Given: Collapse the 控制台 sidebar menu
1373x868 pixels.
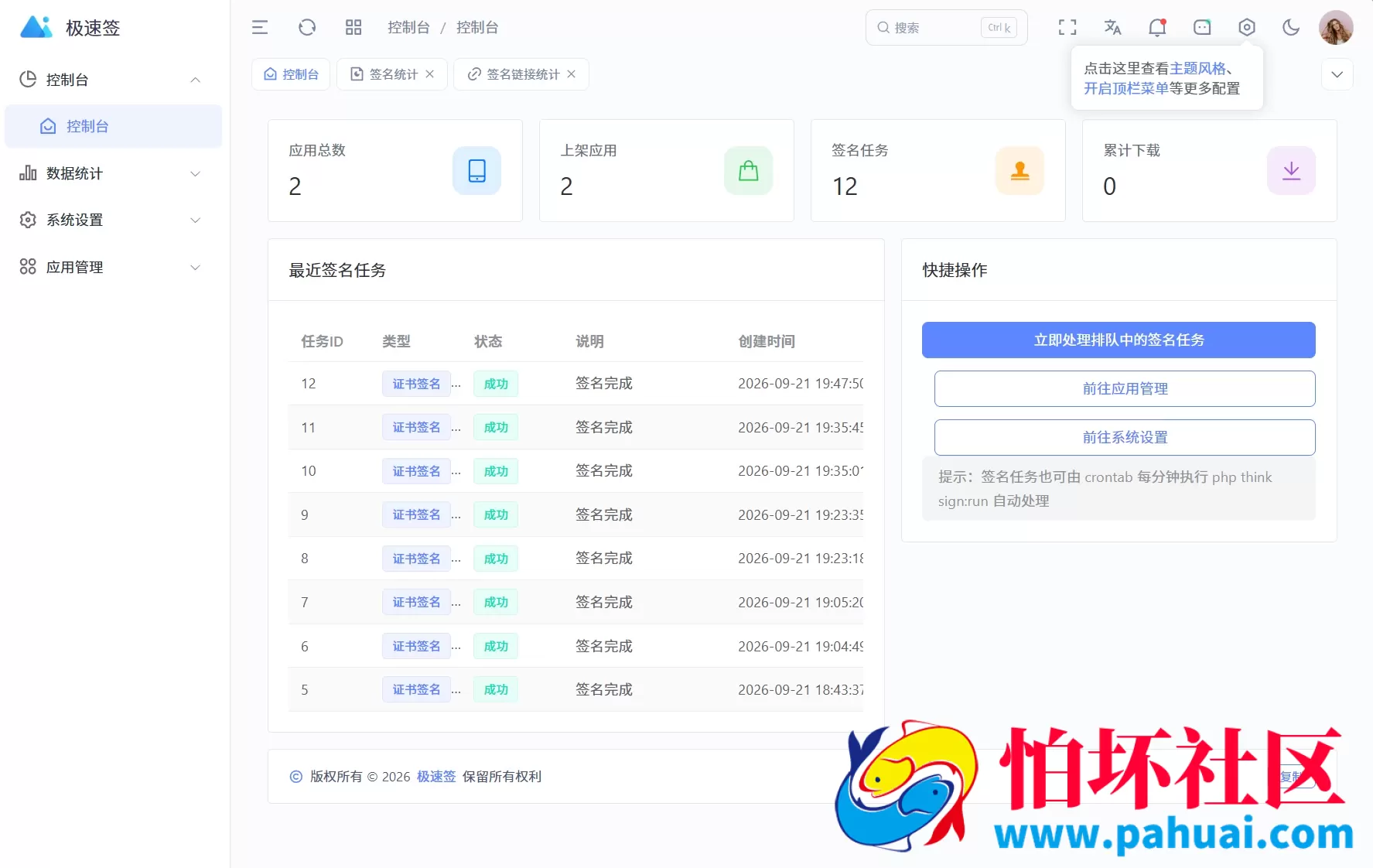Looking at the screenshot, I should pyautogui.click(x=113, y=80).
